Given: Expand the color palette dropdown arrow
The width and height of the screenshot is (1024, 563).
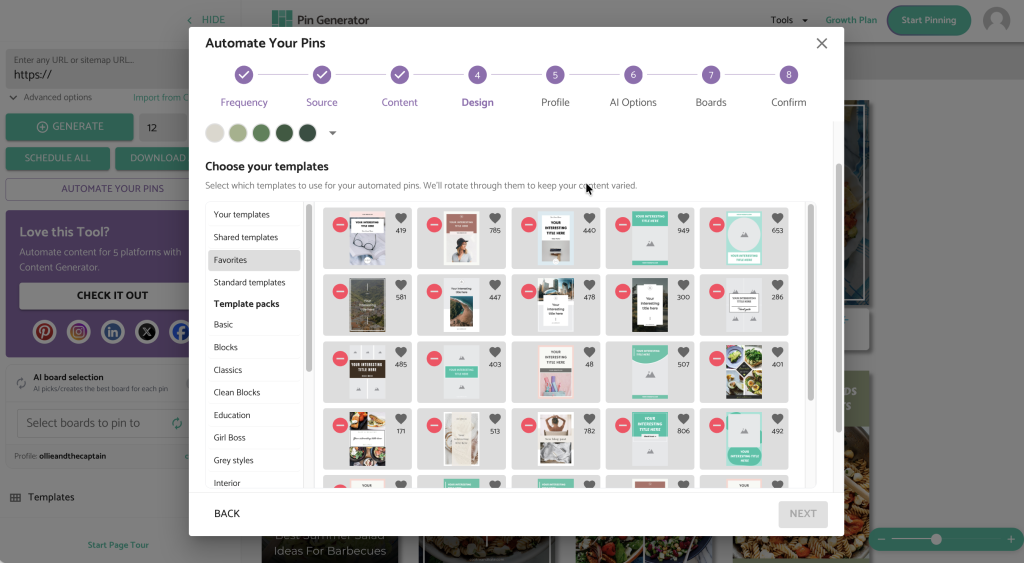Looking at the screenshot, I should pos(332,133).
